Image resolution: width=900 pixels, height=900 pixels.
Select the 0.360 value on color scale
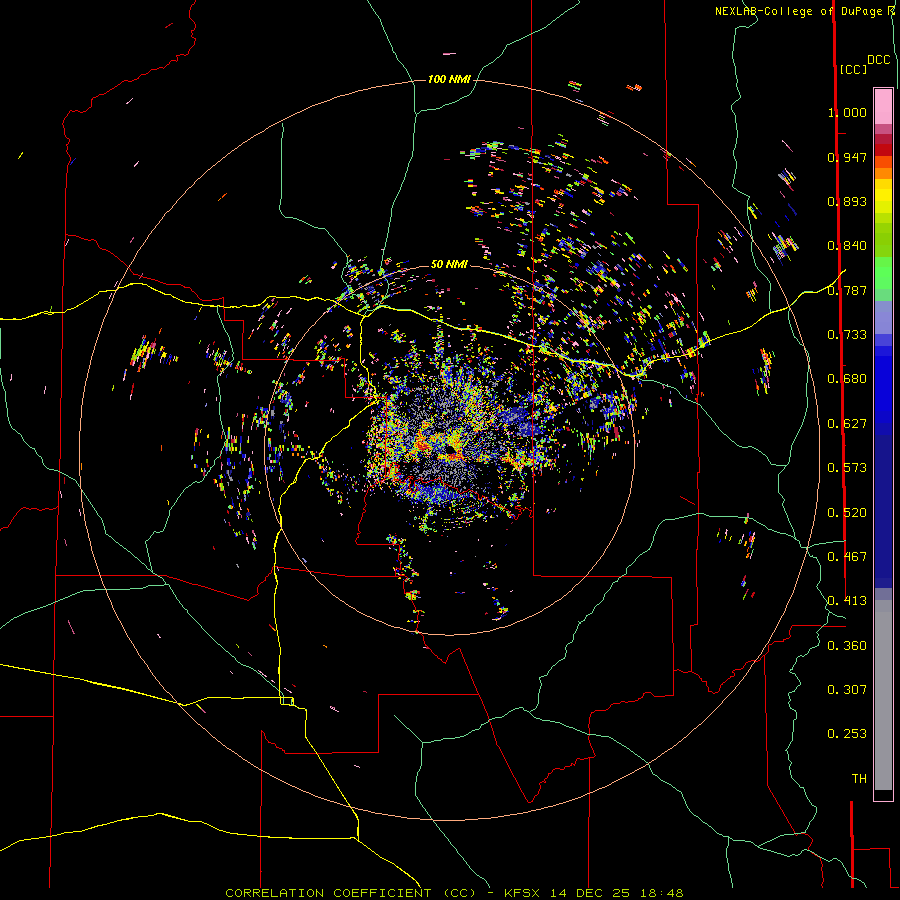pos(847,645)
